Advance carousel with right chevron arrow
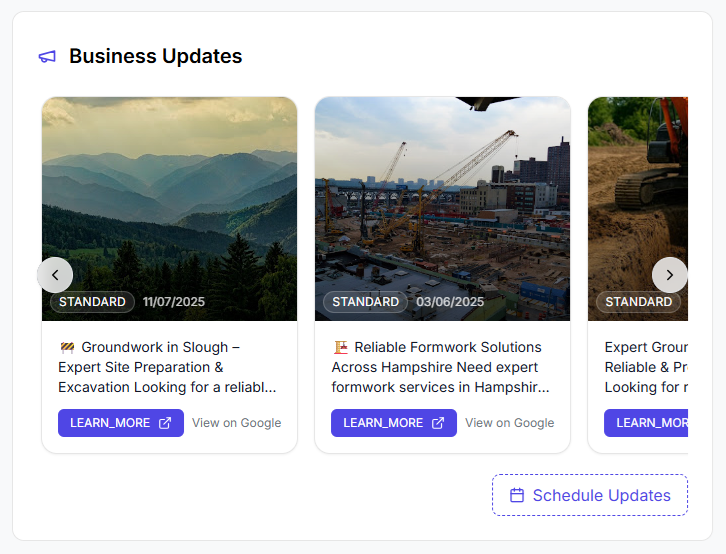The height and width of the screenshot is (554, 726). click(x=670, y=275)
